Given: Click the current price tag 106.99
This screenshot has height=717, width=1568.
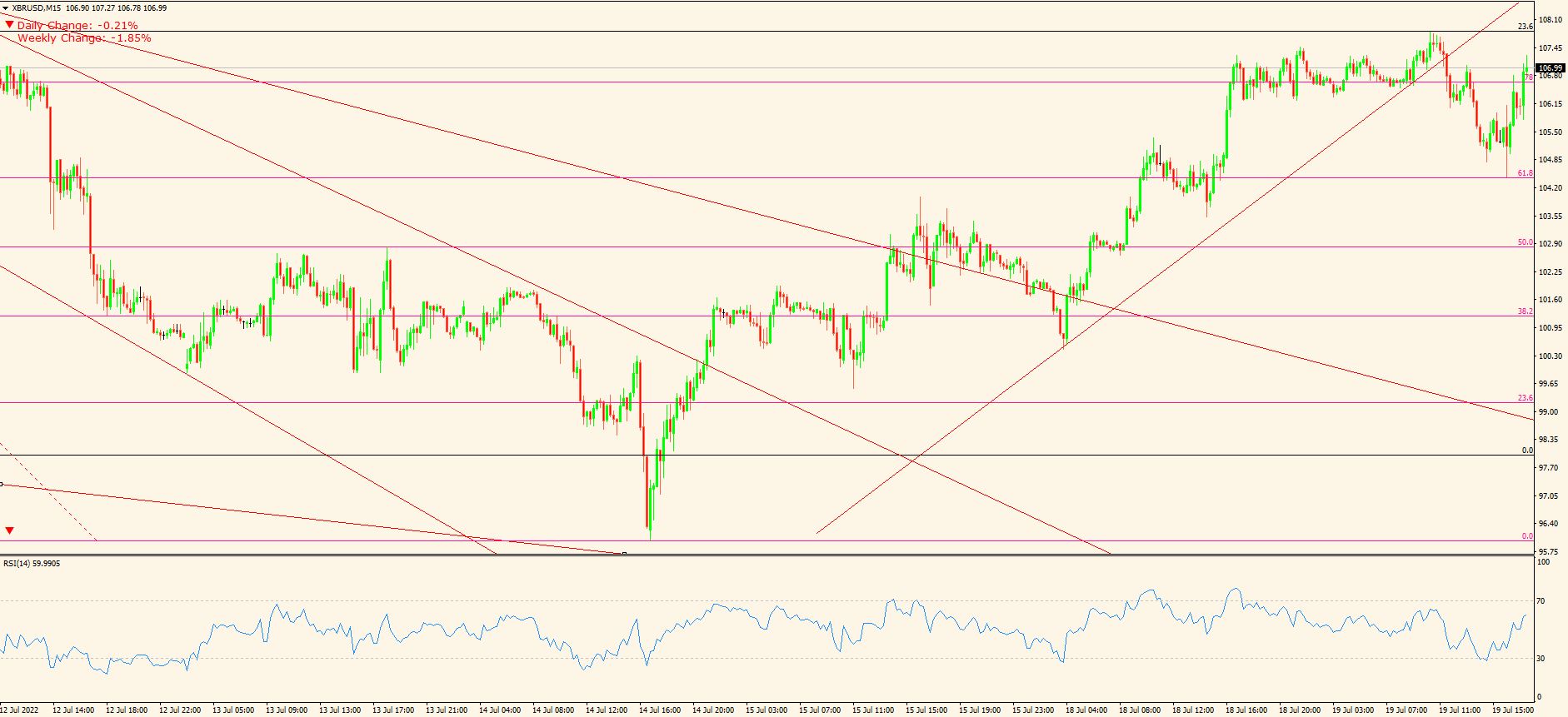Looking at the screenshot, I should [1551, 68].
